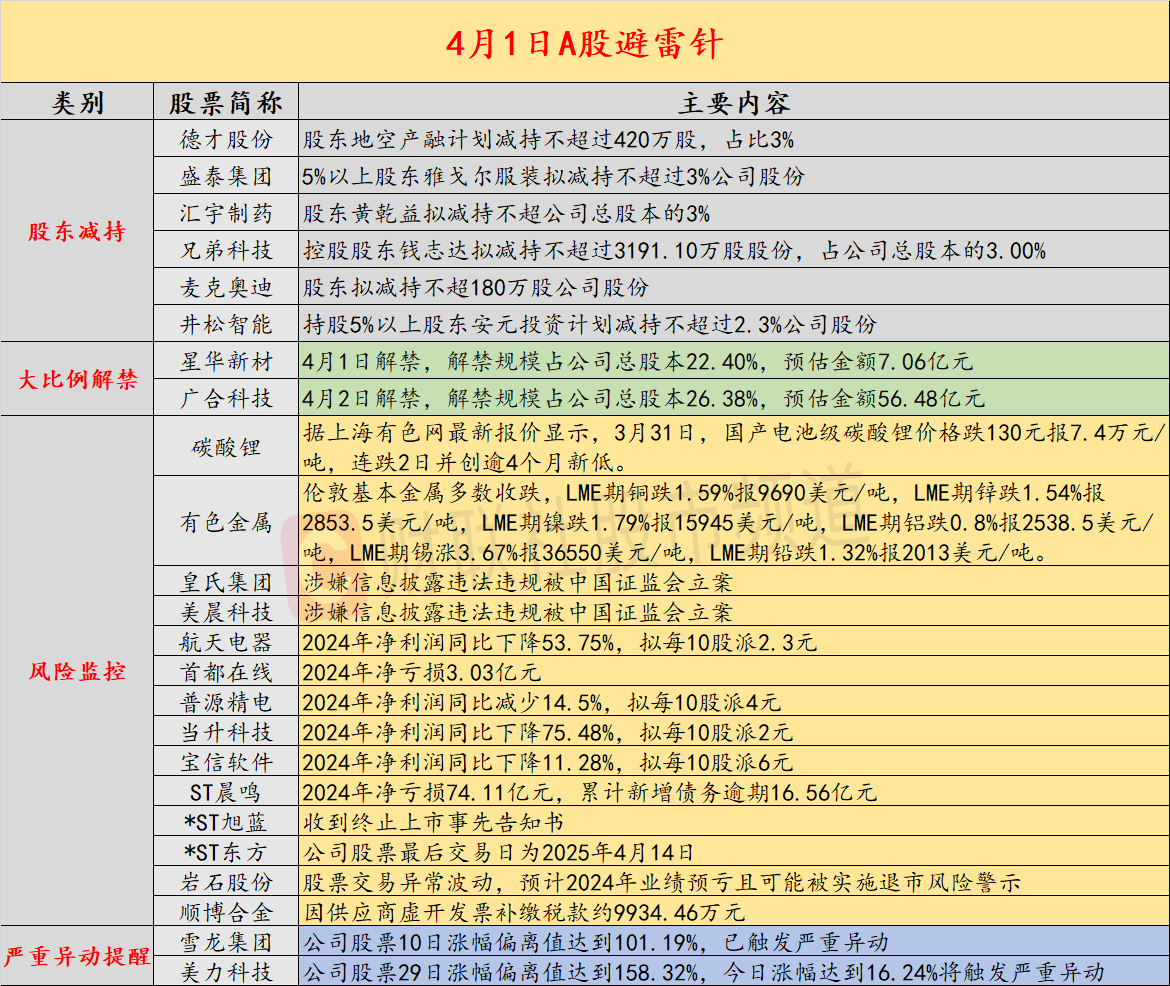Click the *ST东方 stock cell
1170x986 pixels.
(226, 853)
